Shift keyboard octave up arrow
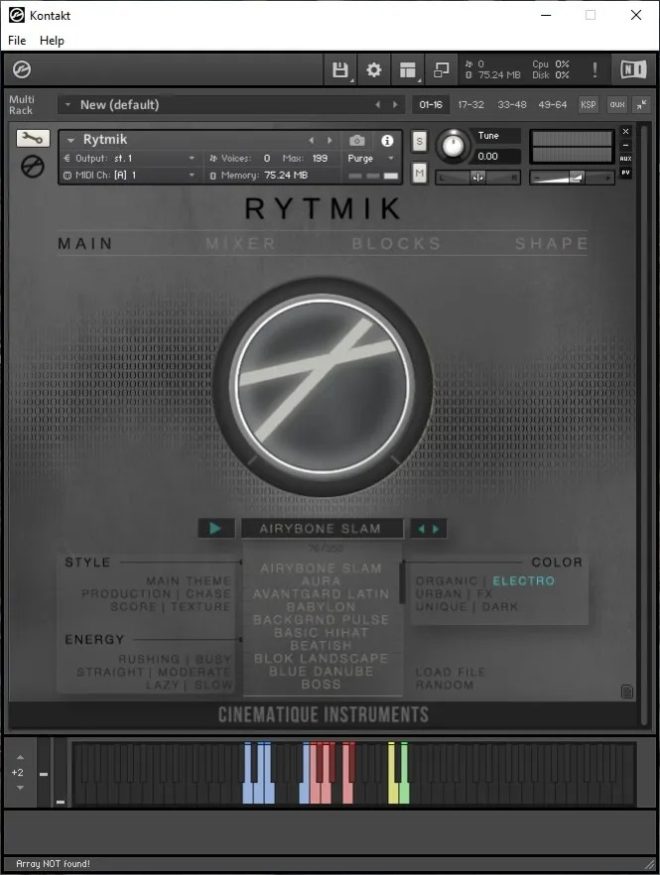660x875 pixels. tap(20, 757)
